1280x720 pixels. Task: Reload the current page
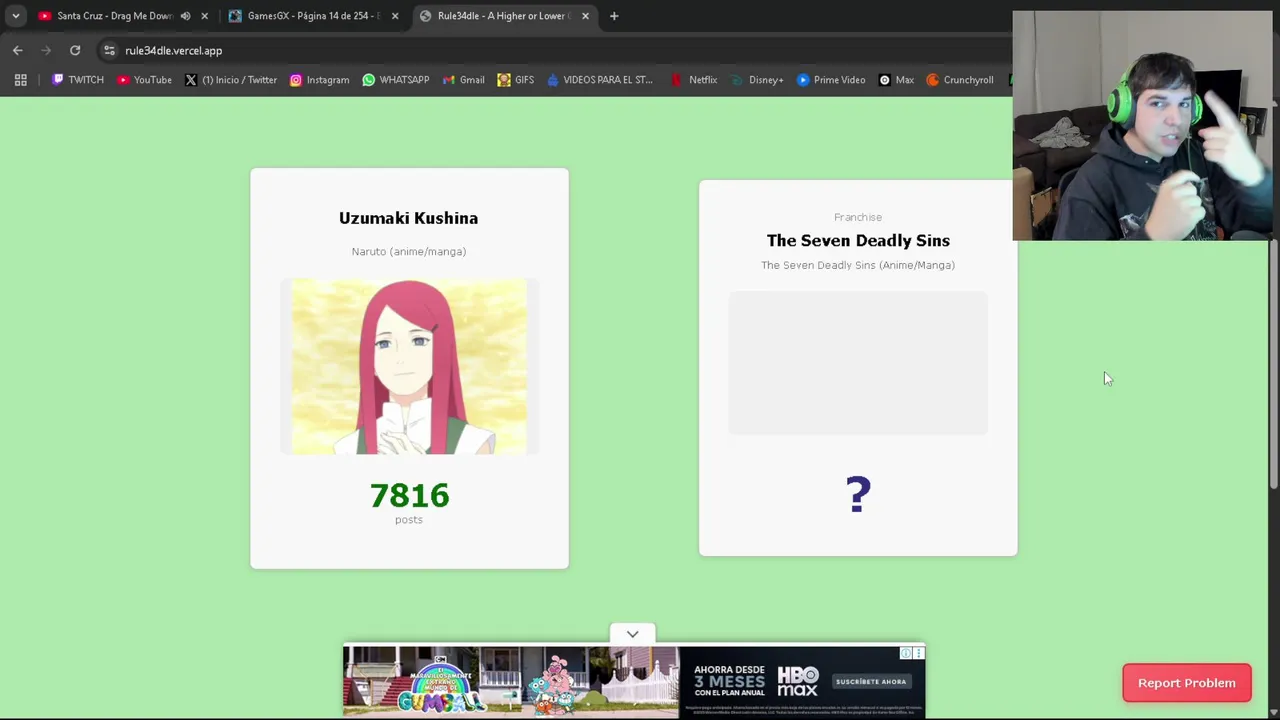[x=75, y=50]
